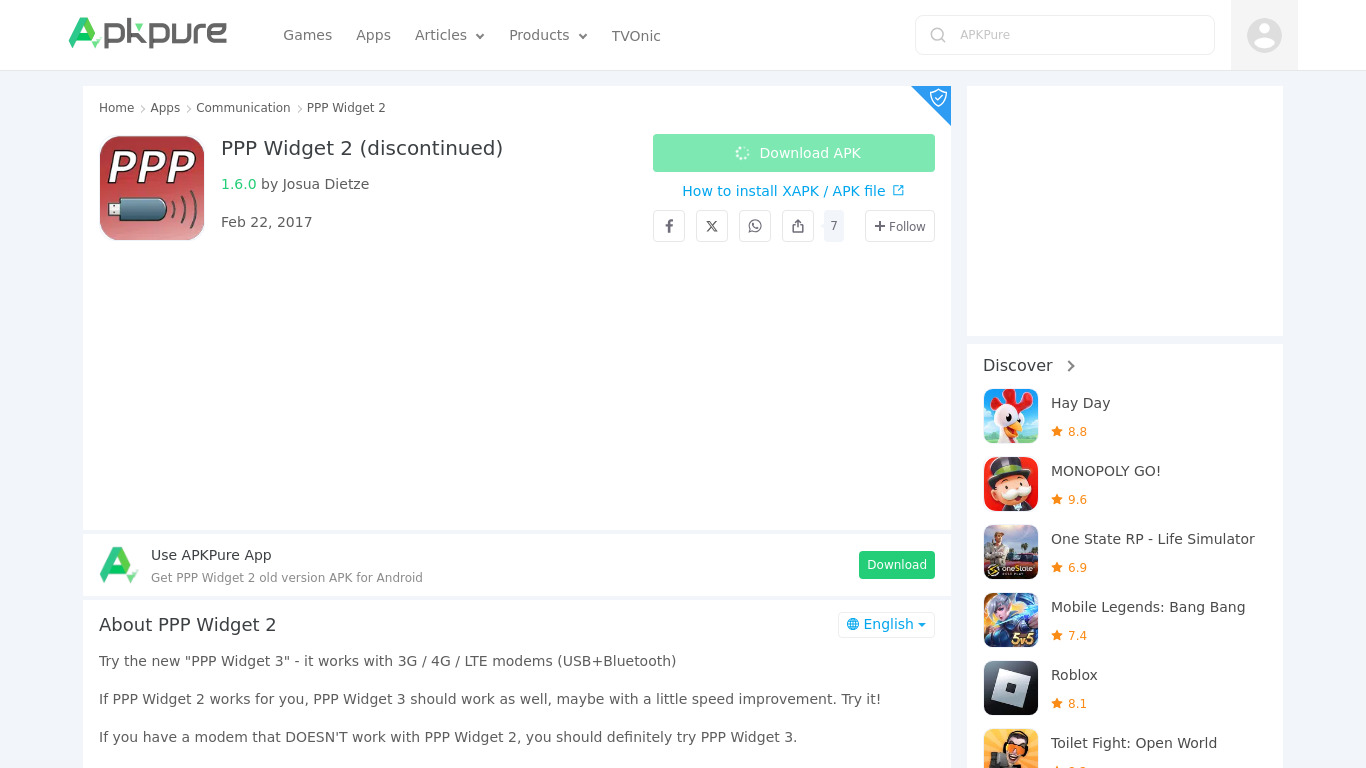Click Mobile Legends: Bang Bang title

coord(1148,607)
